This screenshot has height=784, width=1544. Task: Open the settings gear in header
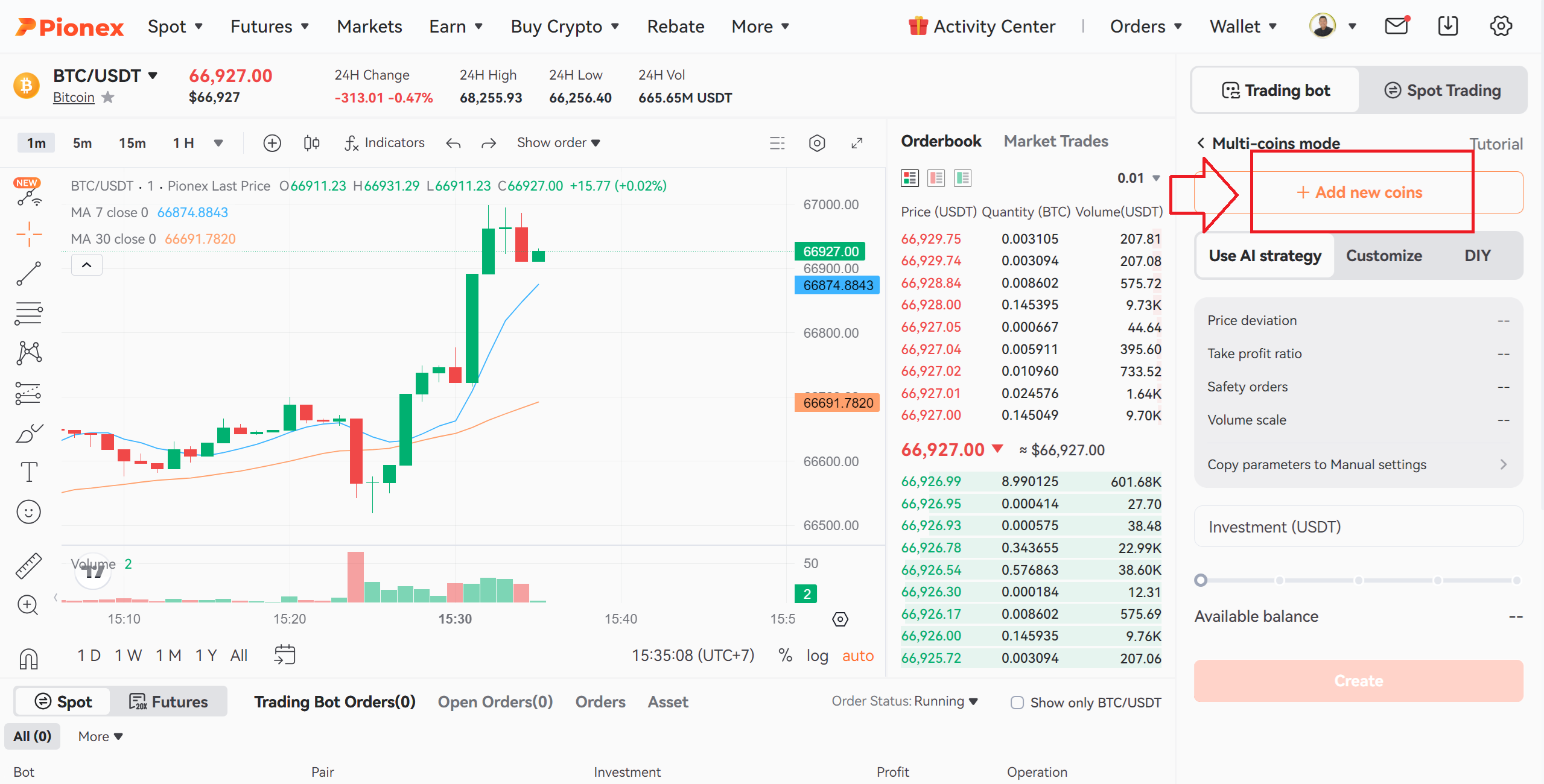point(1501,26)
